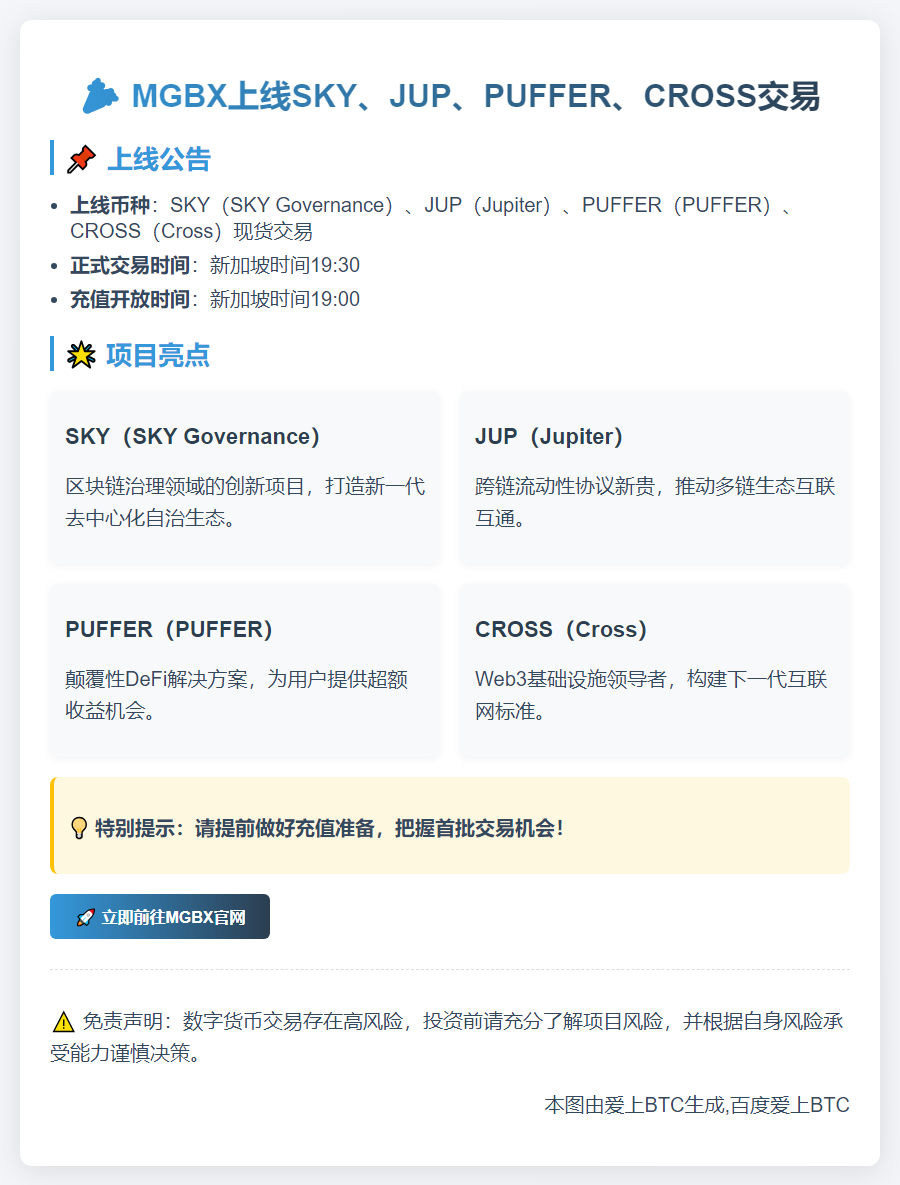
Task: Click the 免责声明 disclaimer paragraph
Action: click(x=447, y=1037)
